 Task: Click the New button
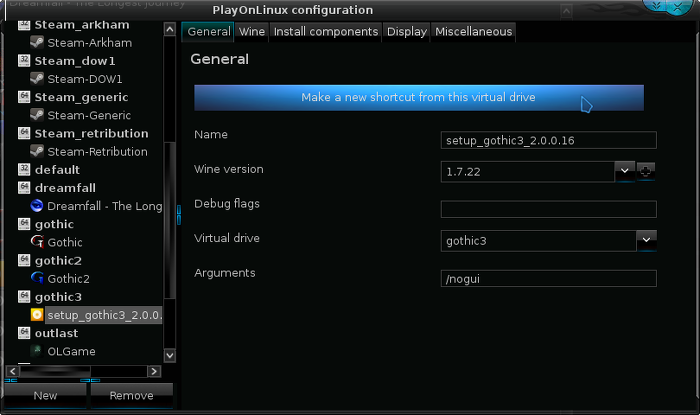pyautogui.click(x=45, y=395)
